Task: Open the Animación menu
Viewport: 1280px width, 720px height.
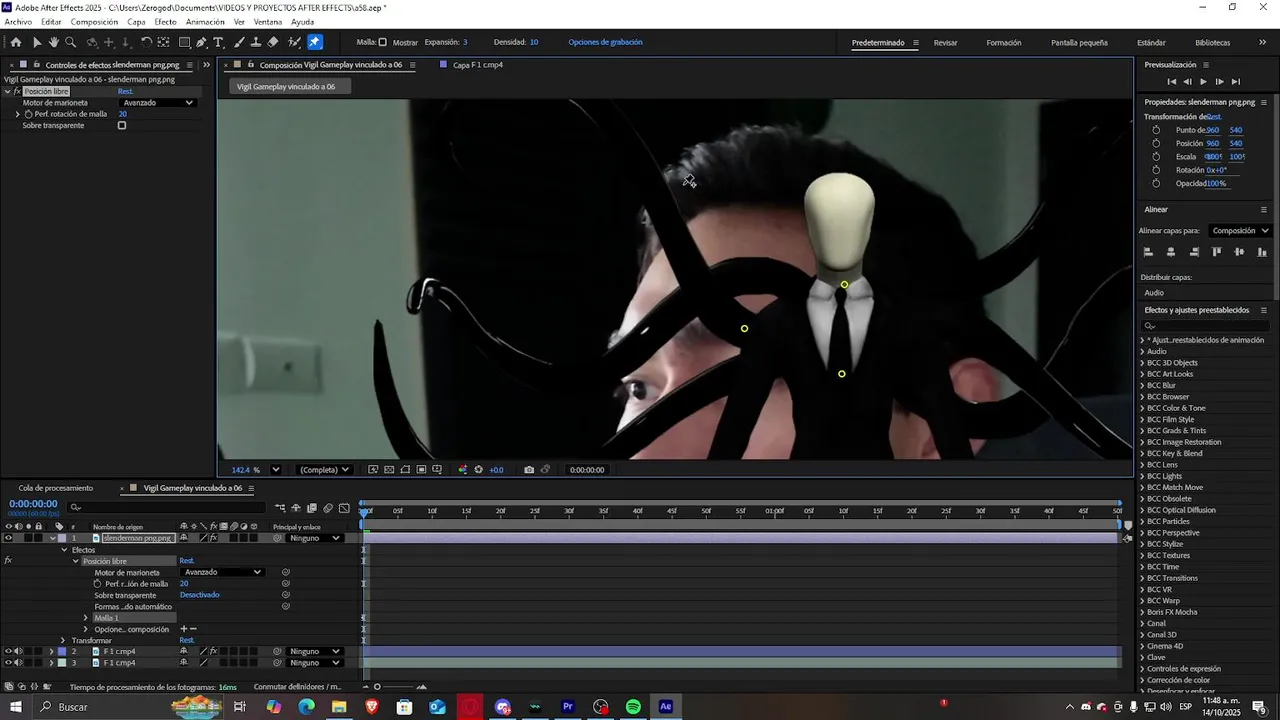Action: (205, 22)
